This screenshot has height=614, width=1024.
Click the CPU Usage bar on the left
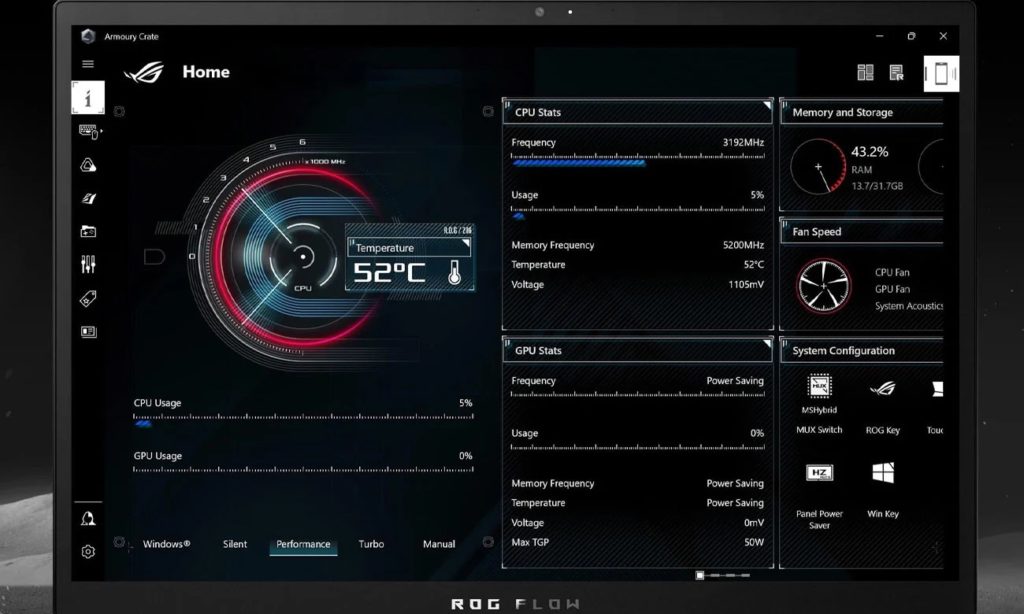pos(303,419)
